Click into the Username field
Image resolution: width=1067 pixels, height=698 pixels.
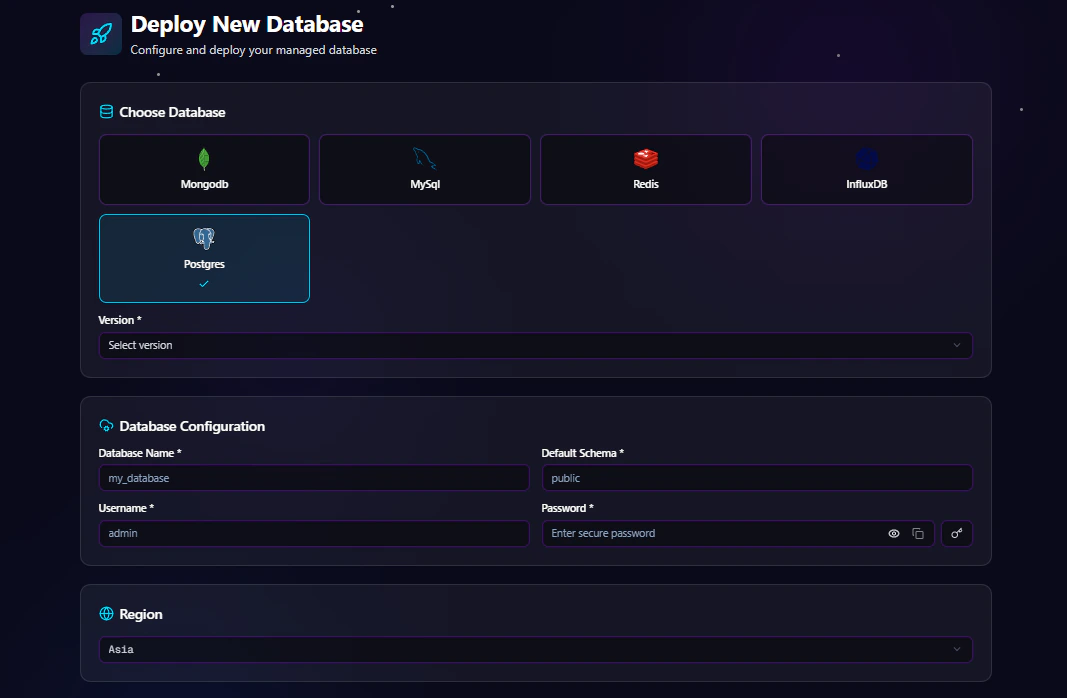click(x=314, y=533)
